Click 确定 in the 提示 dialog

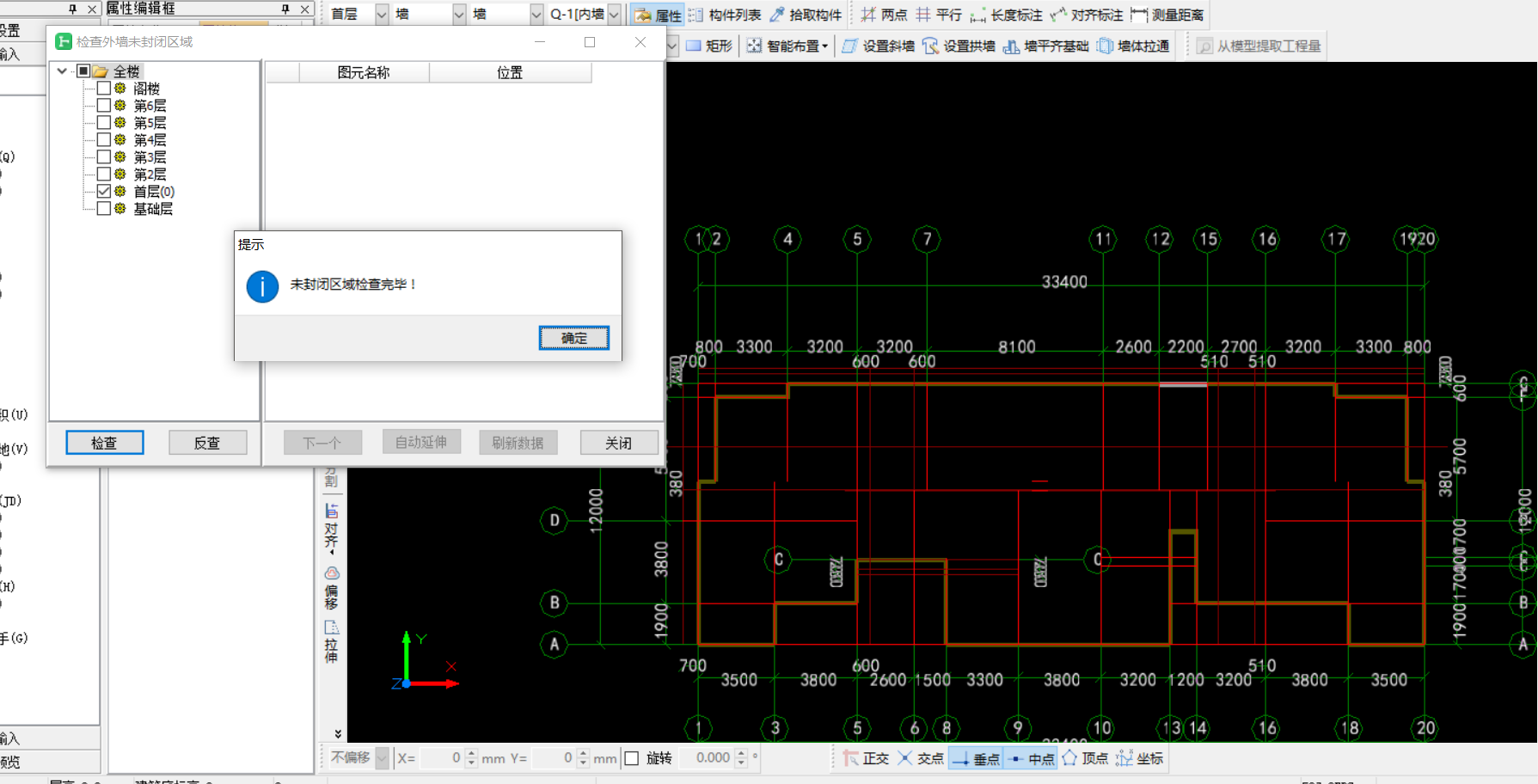point(574,338)
